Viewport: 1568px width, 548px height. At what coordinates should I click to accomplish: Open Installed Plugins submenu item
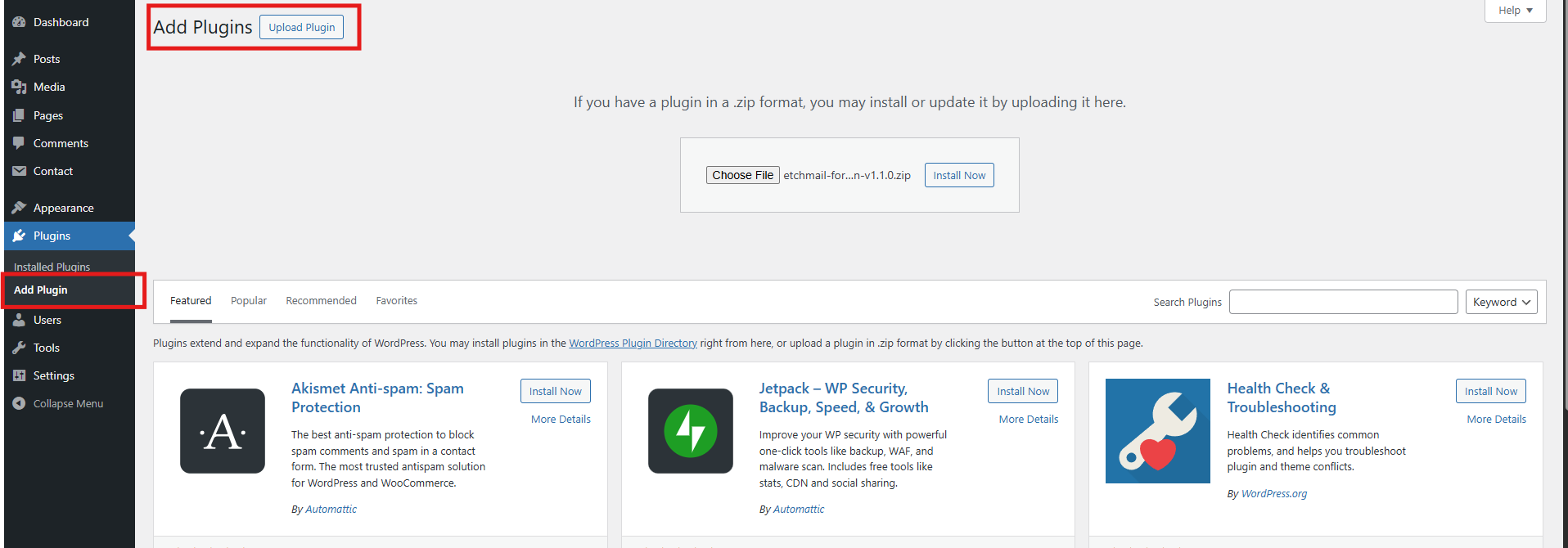coord(52,267)
